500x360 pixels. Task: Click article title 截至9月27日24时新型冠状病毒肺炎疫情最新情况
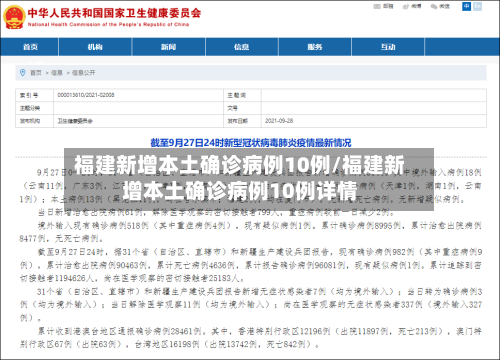(x=251, y=143)
